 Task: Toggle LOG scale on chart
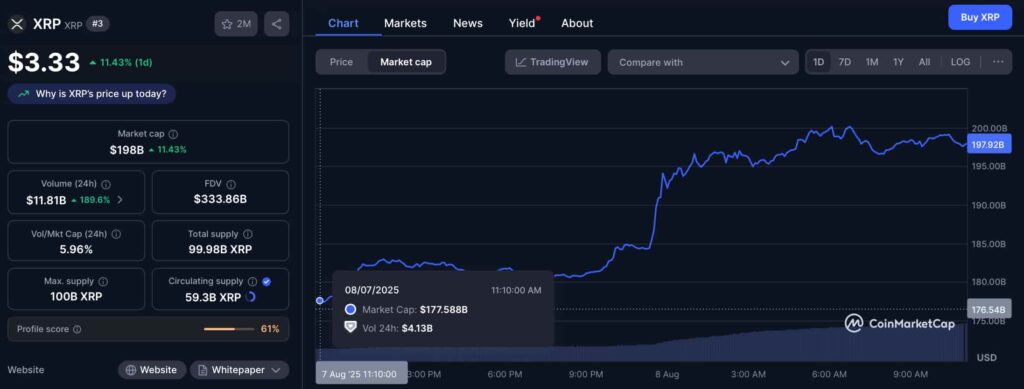tap(960, 62)
